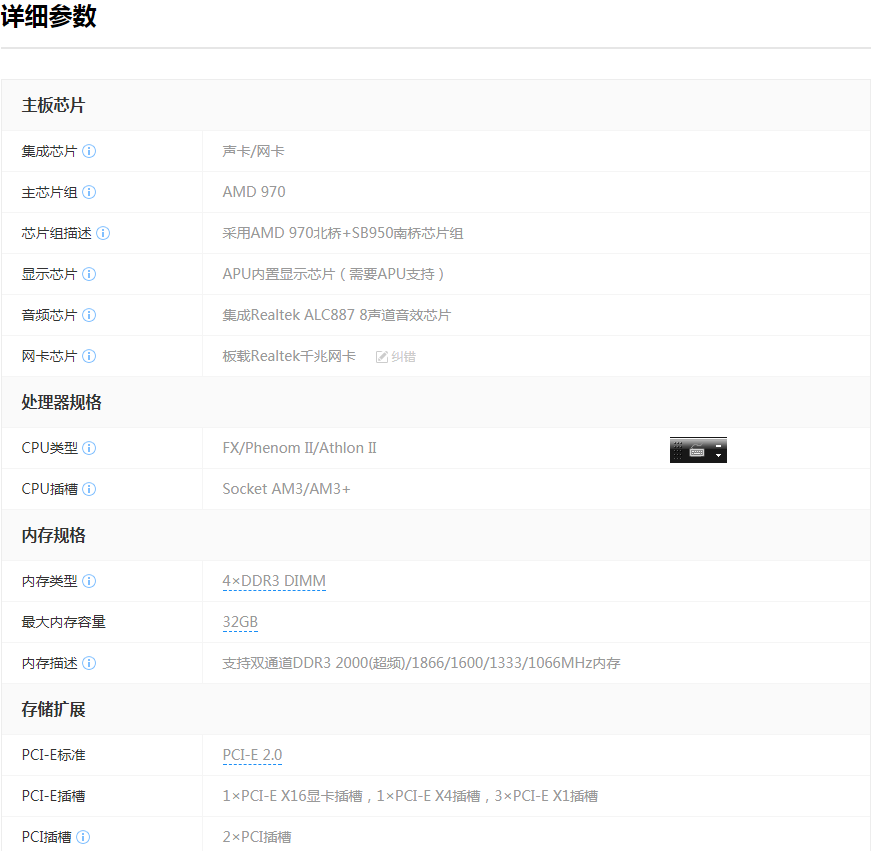Open info icon next to CPU类型
The width and height of the screenshot is (871, 851).
click(89, 448)
